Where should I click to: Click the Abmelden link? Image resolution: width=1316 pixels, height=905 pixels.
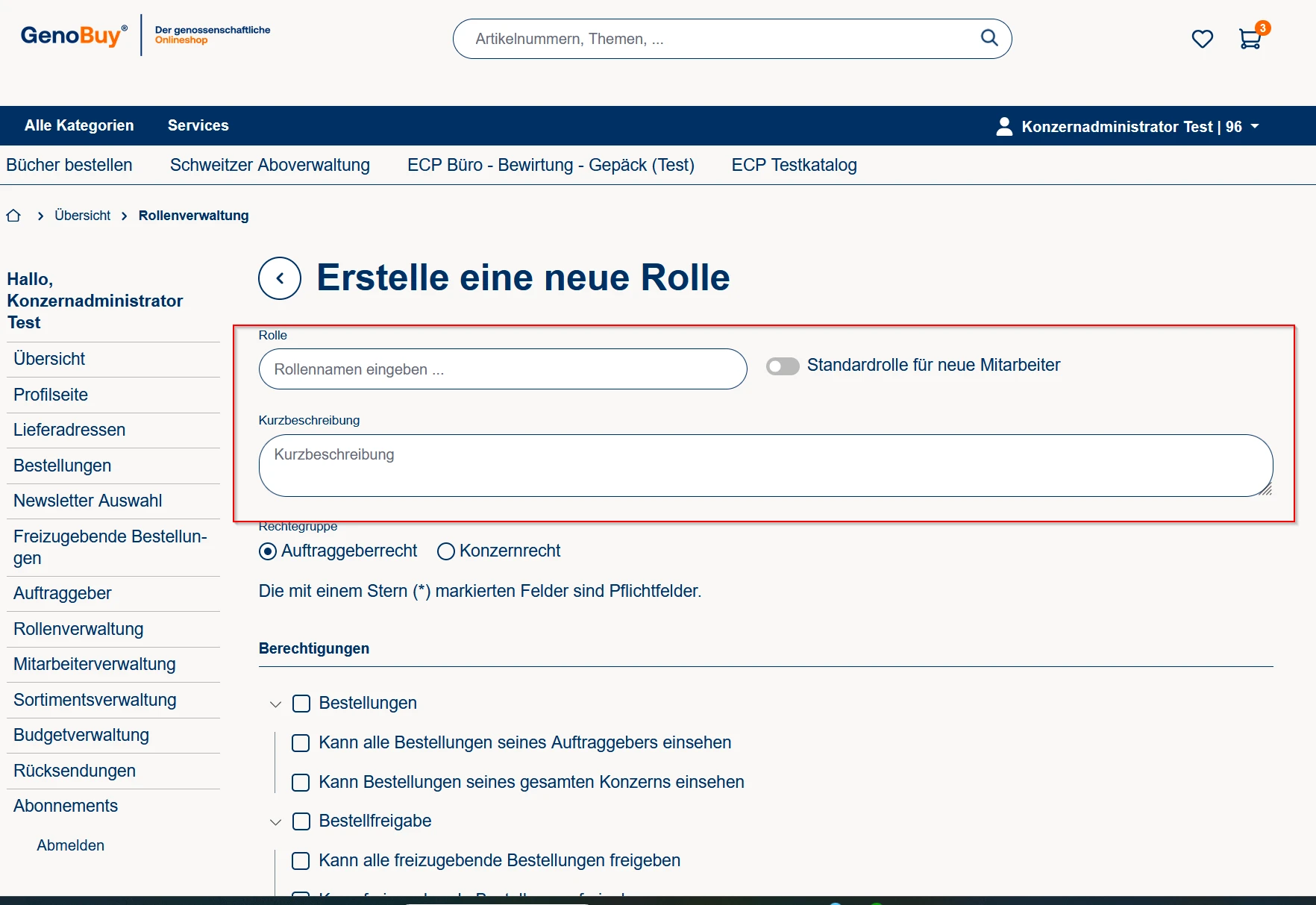(x=71, y=845)
